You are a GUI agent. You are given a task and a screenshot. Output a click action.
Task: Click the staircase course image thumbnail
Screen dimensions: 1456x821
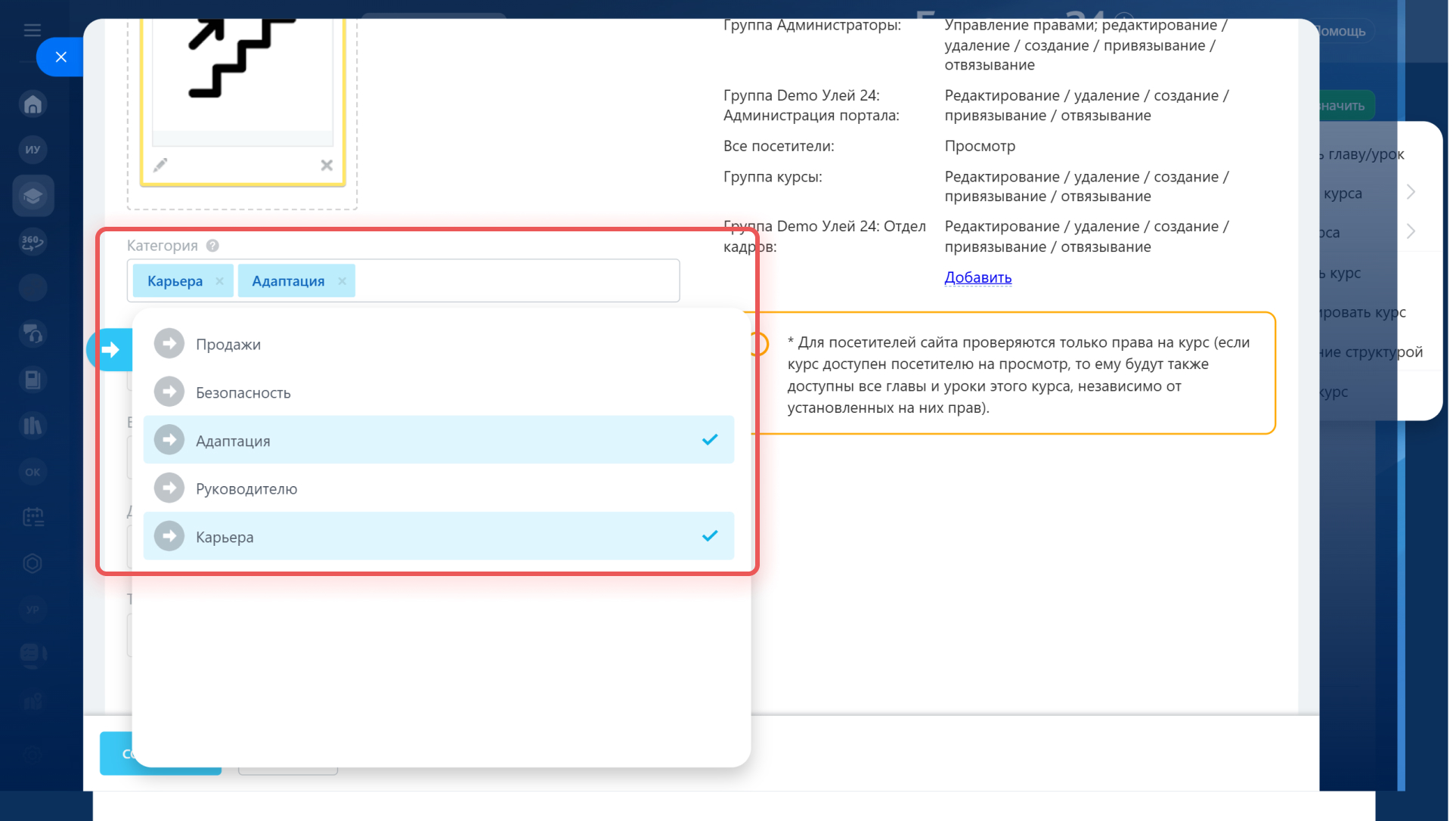click(x=242, y=68)
